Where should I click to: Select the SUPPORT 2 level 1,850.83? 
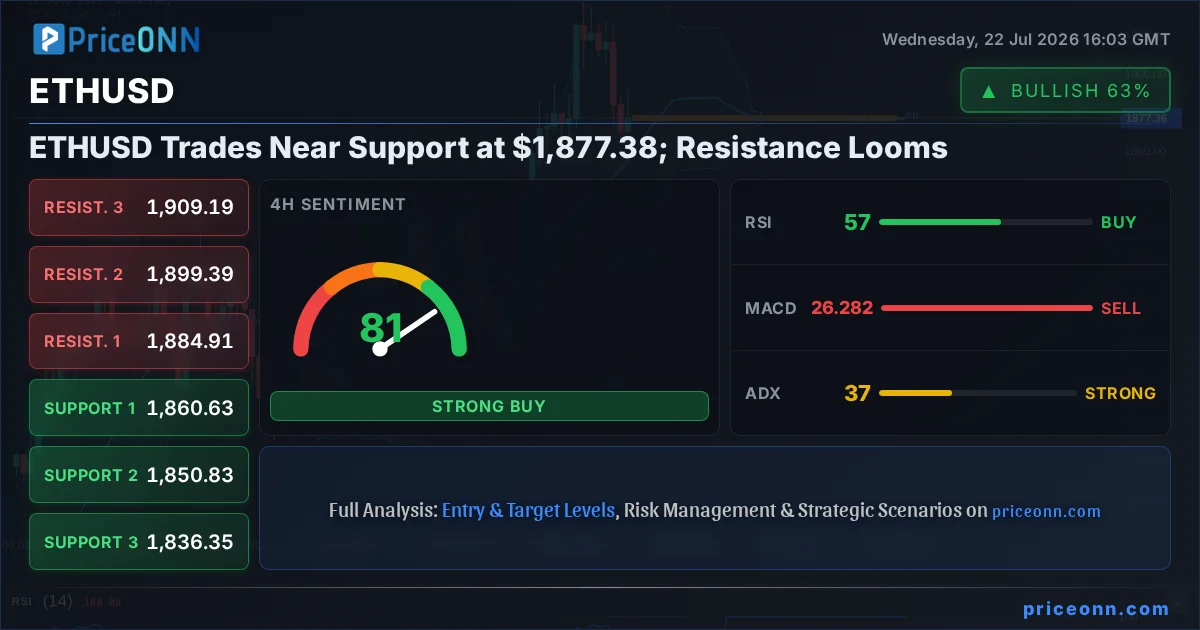[x=139, y=475]
